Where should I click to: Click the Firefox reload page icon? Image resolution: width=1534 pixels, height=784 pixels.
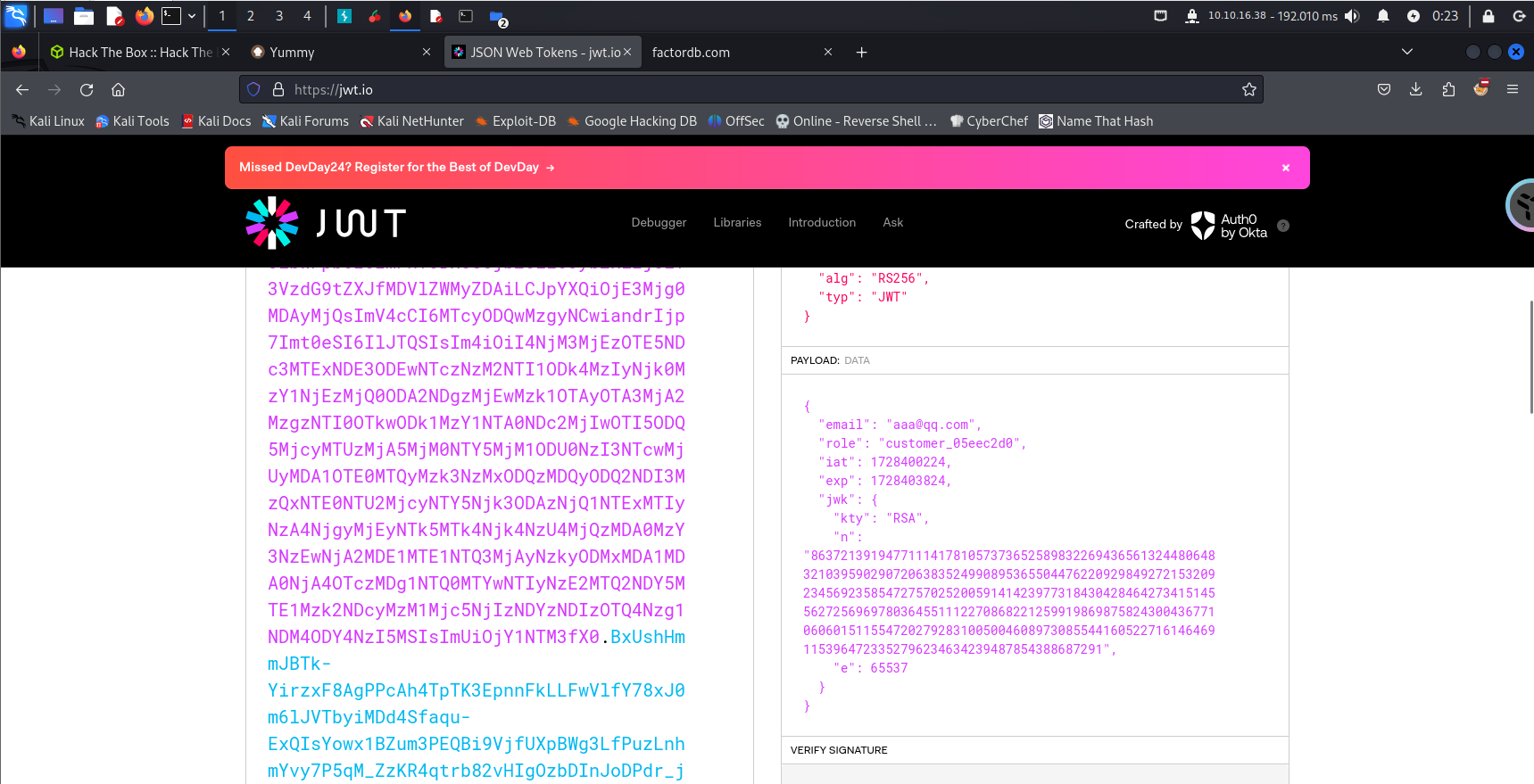pos(87,89)
